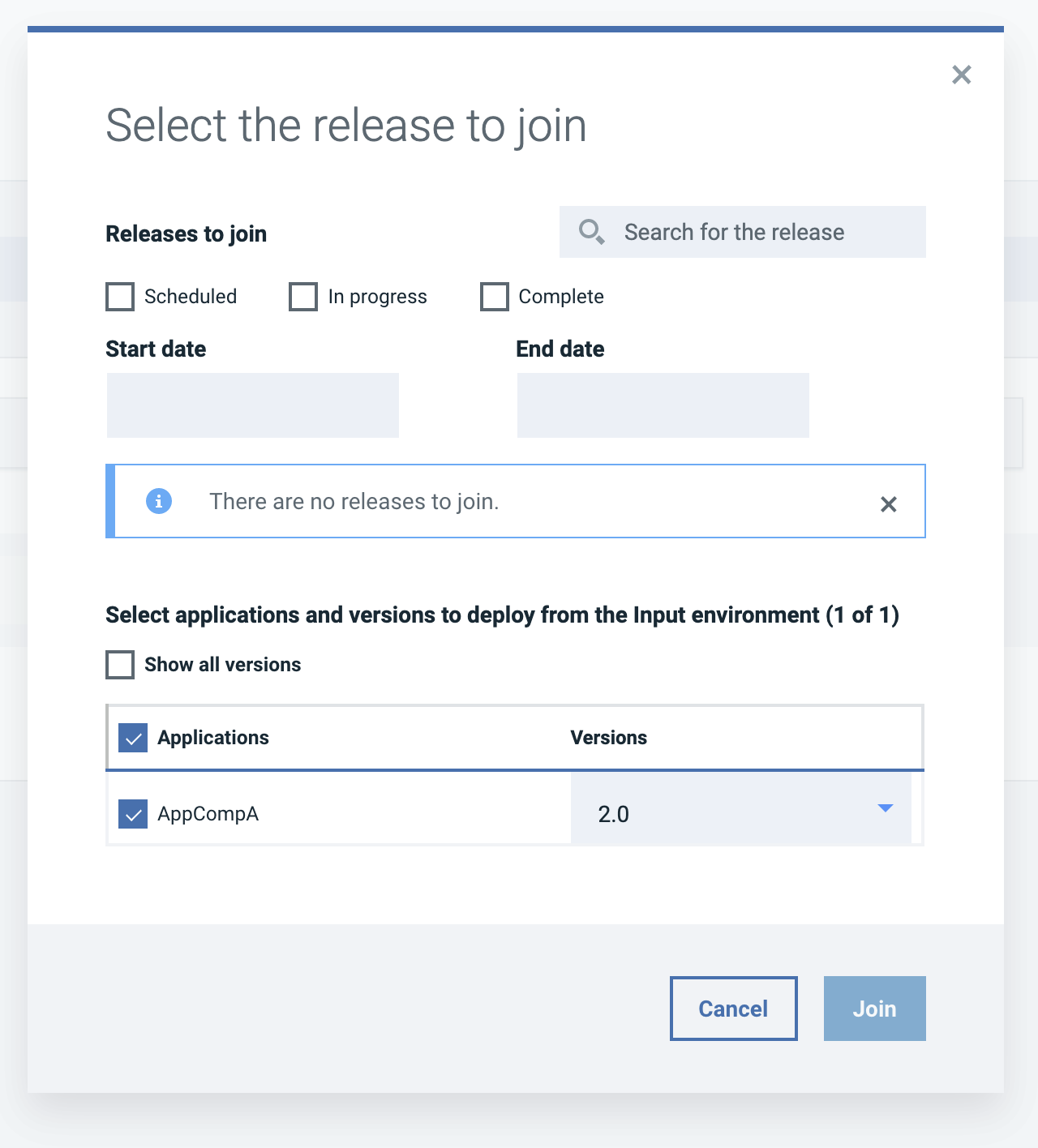Screen dimensions: 1038x1148
Task: Enable Show all versions
Action: point(119,664)
